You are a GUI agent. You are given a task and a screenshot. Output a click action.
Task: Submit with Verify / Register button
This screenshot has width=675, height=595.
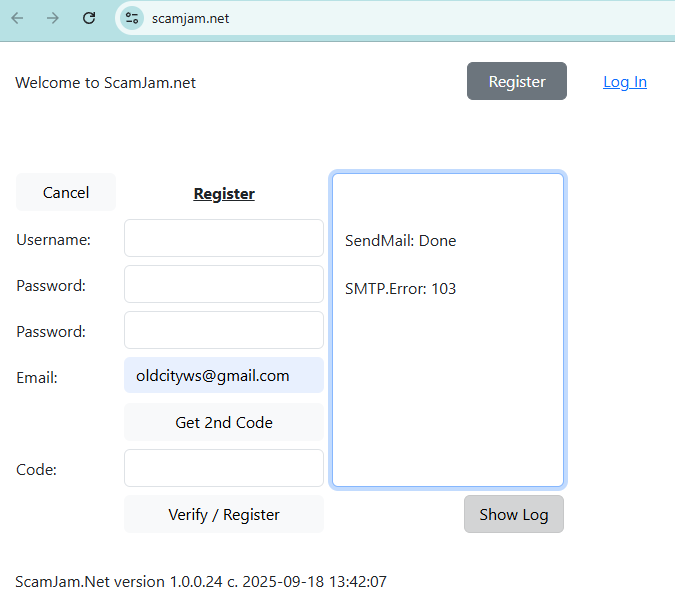(x=224, y=515)
